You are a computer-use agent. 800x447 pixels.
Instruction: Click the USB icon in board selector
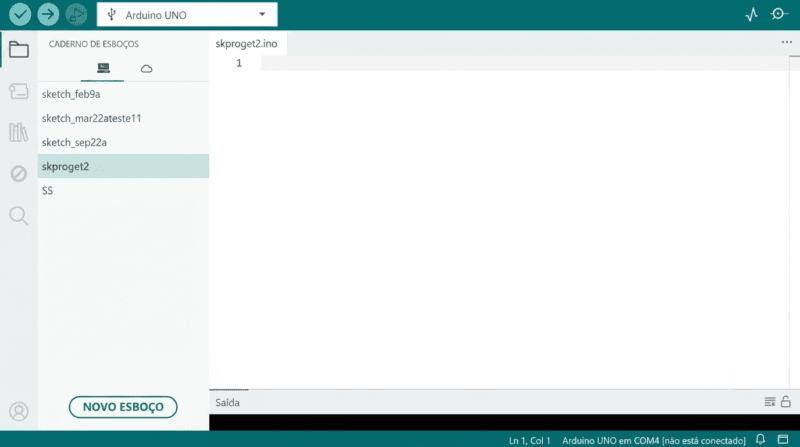[x=112, y=15]
